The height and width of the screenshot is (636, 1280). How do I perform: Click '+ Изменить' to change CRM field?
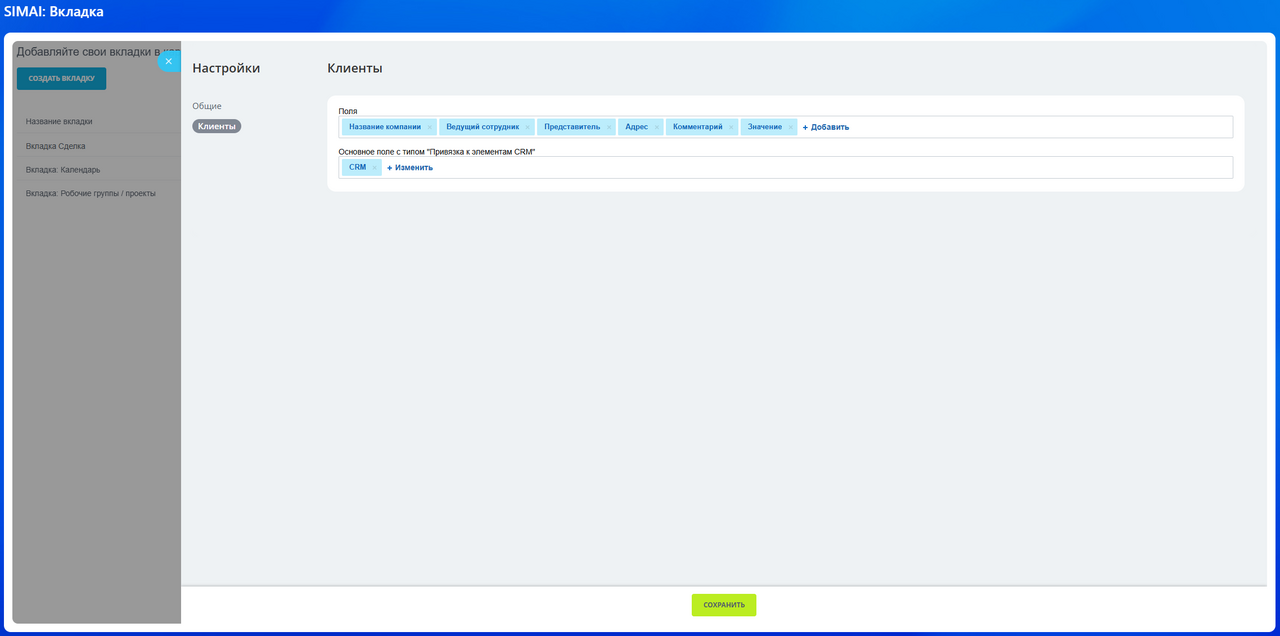click(410, 167)
